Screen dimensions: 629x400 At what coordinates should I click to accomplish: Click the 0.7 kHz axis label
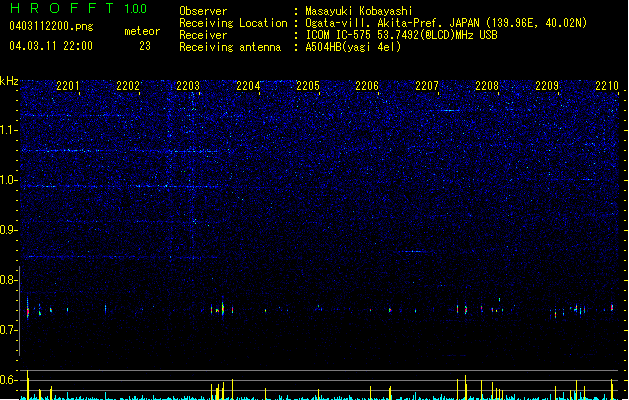[x=9, y=330]
